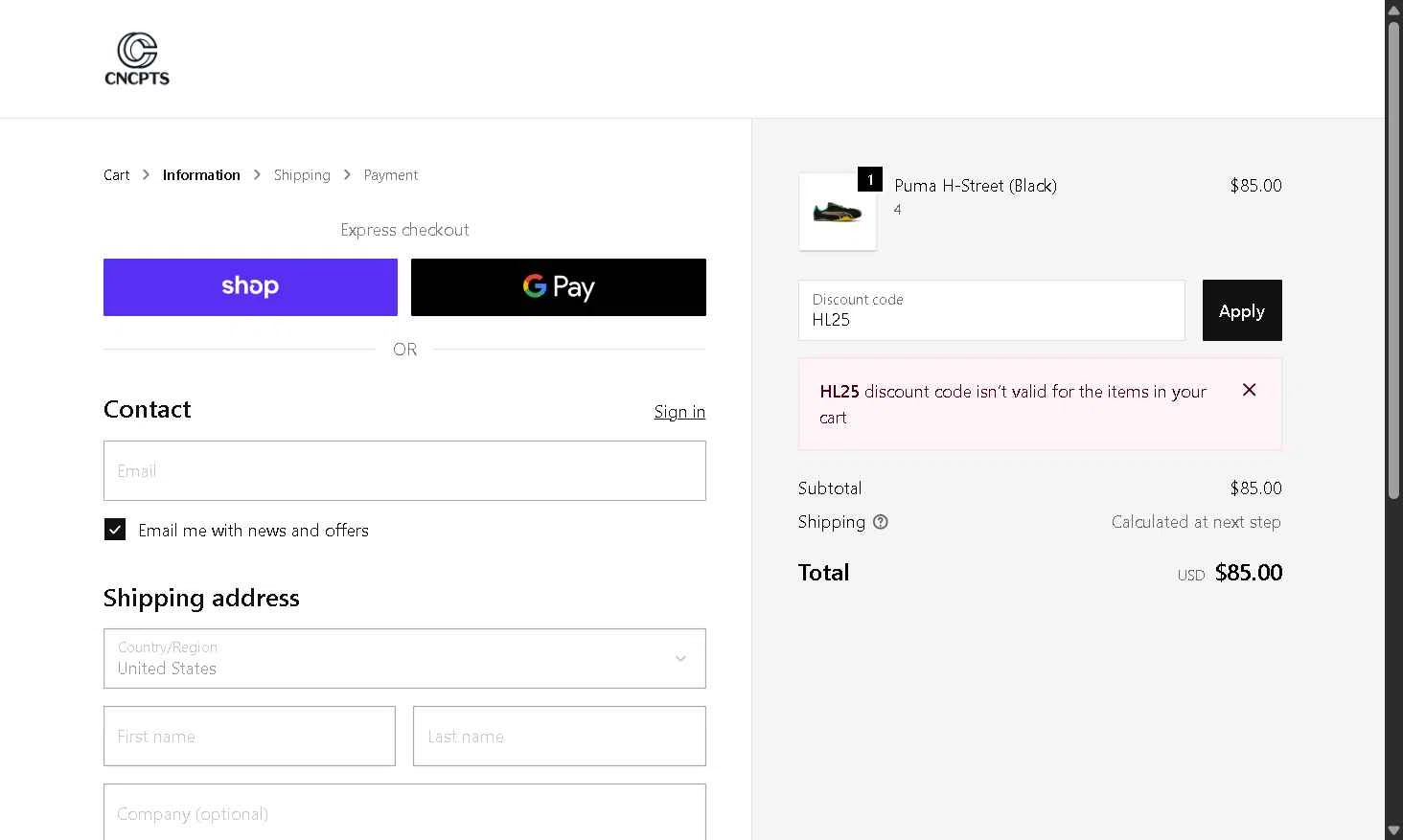Viewport: 1403px width, 840px height.
Task: Select the Shipping breadcrumb step
Action: (302, 175)
